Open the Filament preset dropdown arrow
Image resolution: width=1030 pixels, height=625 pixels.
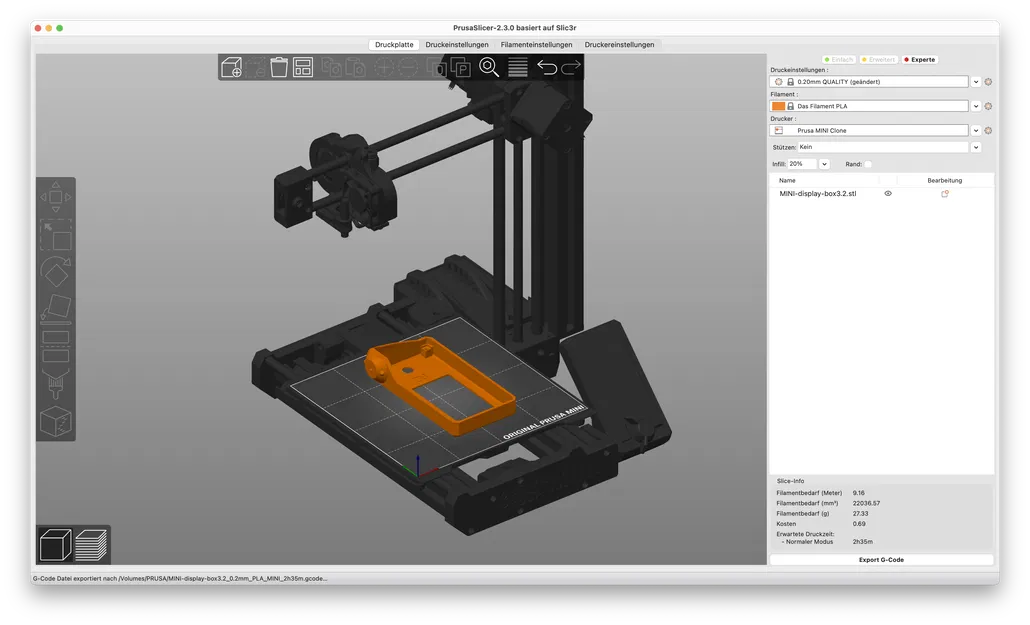click(x=975, y=106)
